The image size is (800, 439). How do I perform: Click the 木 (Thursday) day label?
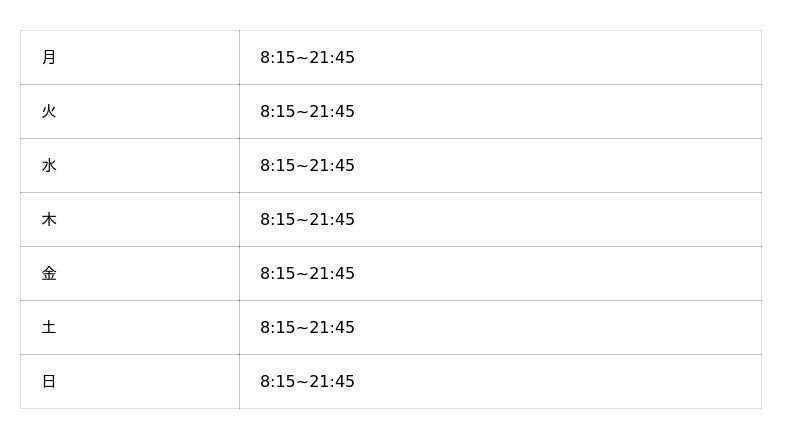pyautogui.click(x=49, y=220)
